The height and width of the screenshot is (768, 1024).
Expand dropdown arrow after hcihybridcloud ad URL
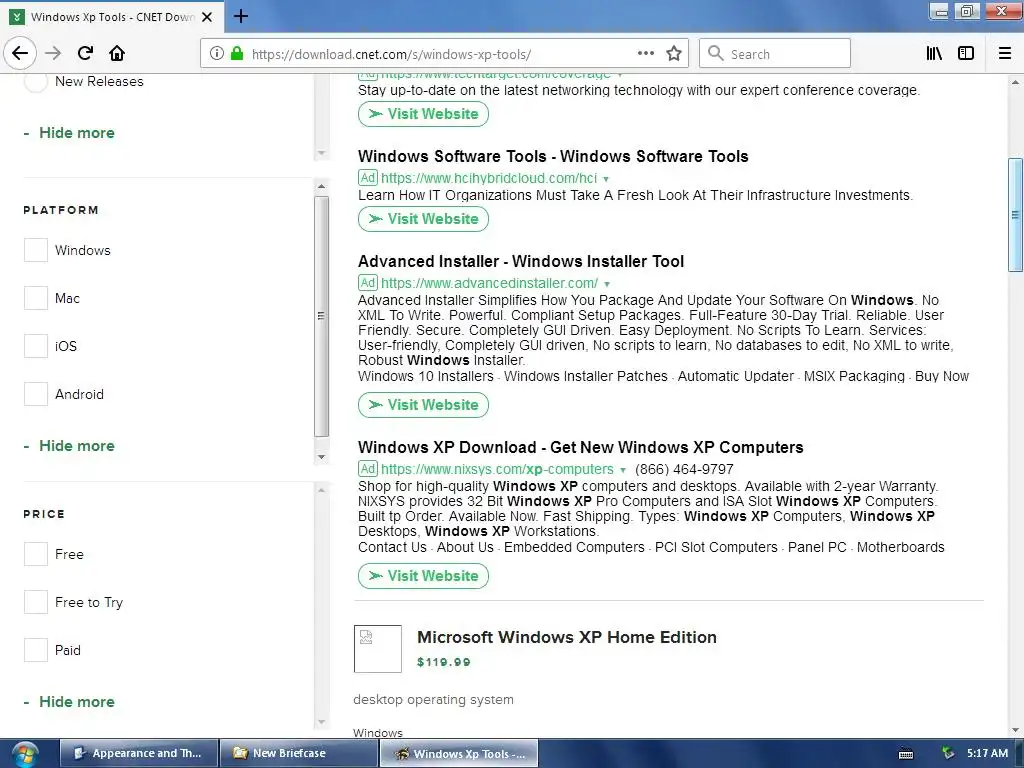tap(606, 179)
